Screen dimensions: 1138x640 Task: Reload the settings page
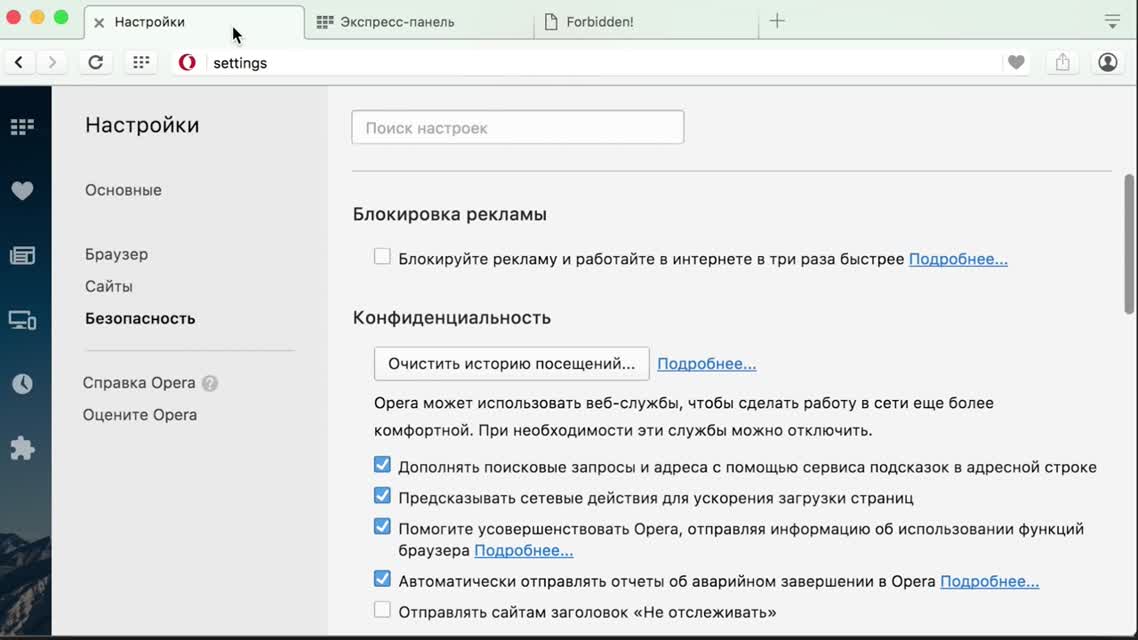(x=95, y=62)
